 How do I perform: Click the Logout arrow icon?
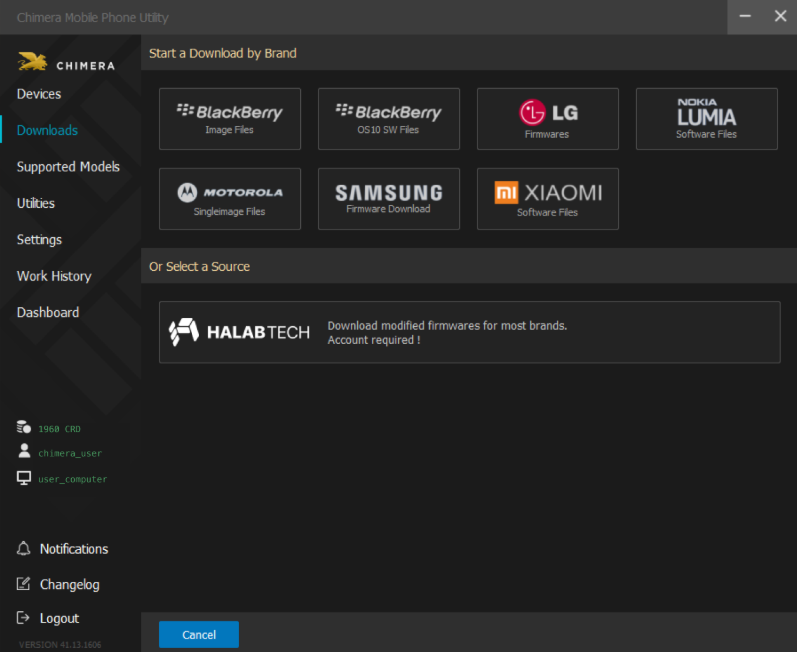click(23, 617)
